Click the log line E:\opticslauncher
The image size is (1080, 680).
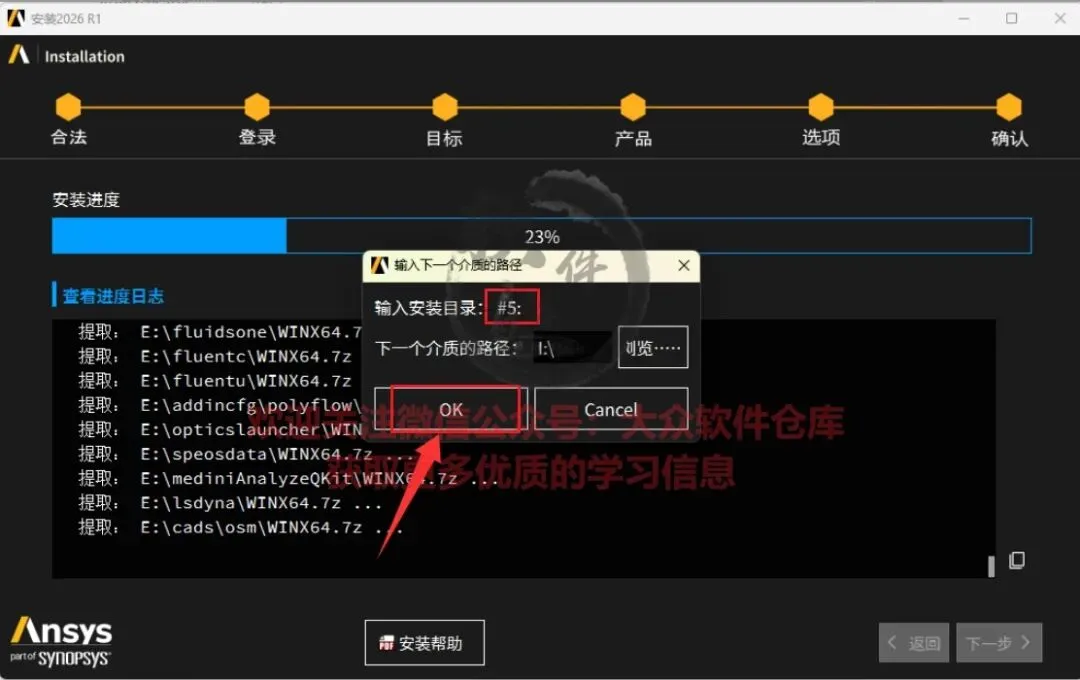(x=220, y=429)
